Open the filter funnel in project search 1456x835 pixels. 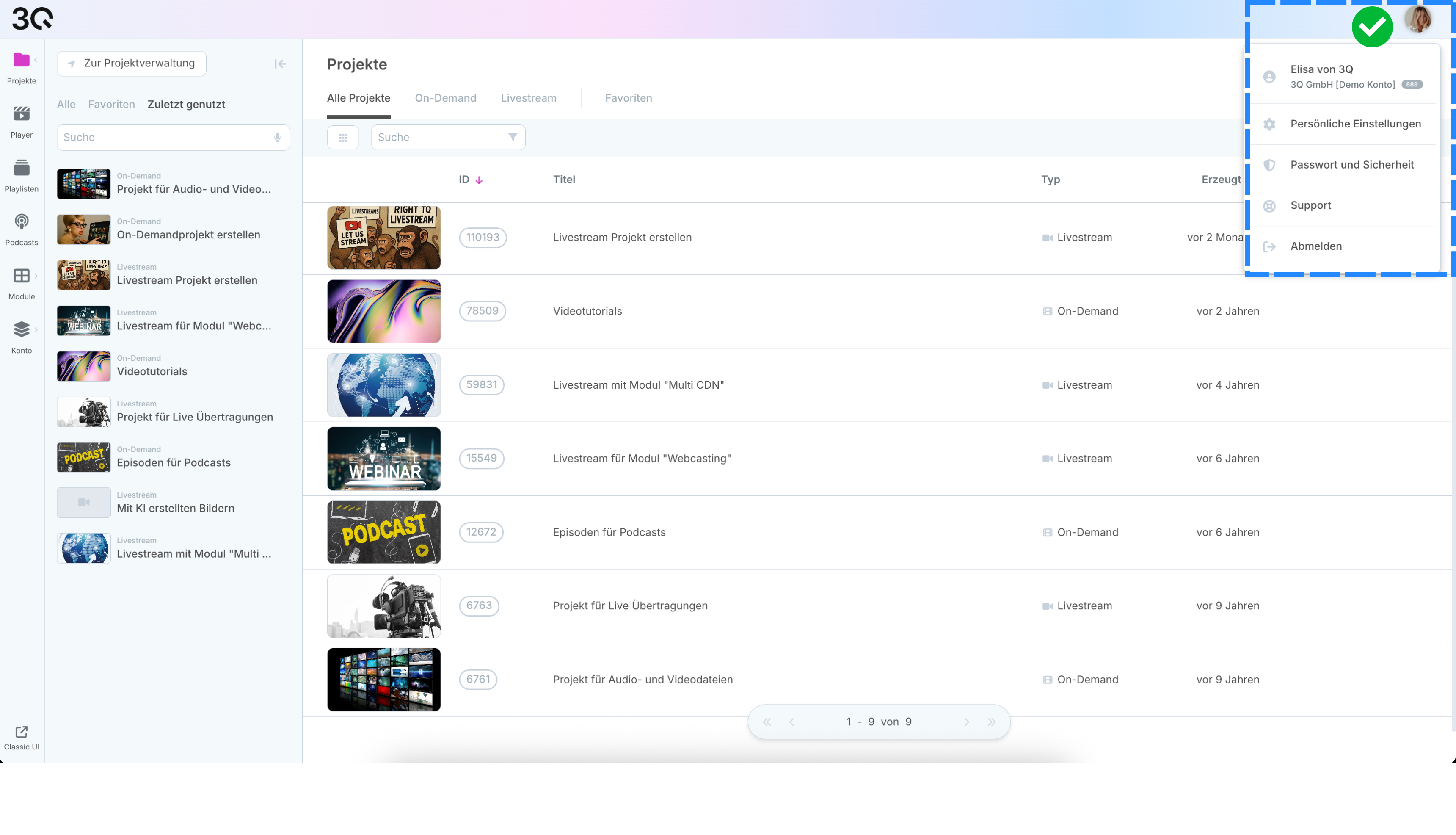pyautogui.click(x=513, y=137)
